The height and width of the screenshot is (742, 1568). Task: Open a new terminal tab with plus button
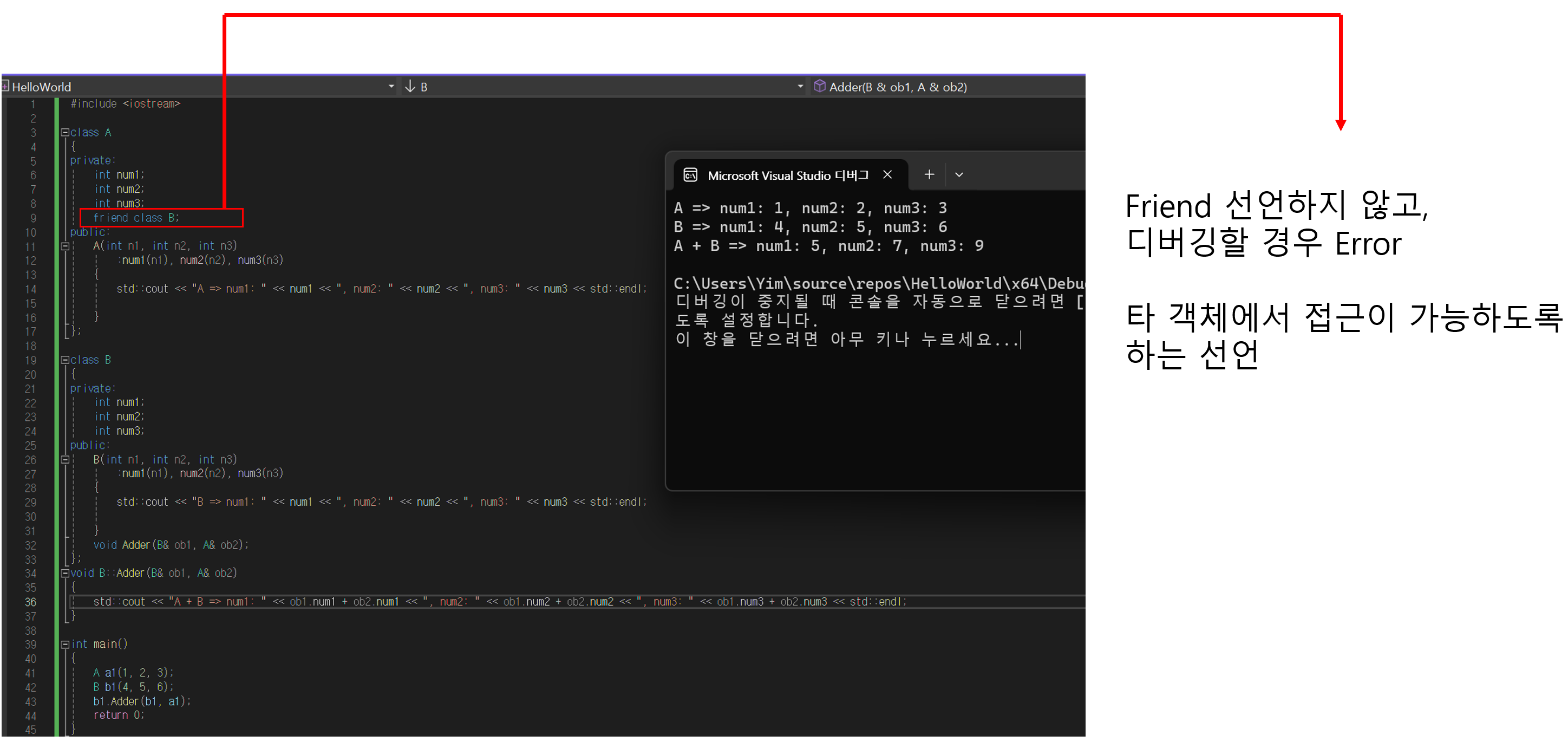pyautogui.click(x=929, y=175)
